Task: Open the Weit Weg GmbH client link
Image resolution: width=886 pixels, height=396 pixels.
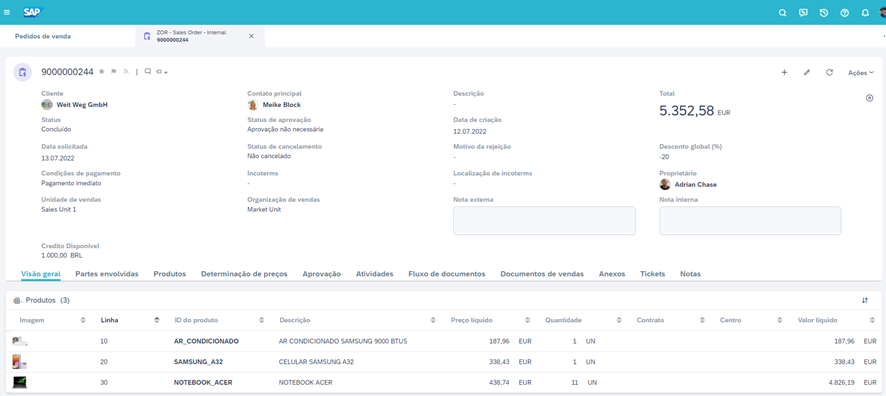Action: 82,105
